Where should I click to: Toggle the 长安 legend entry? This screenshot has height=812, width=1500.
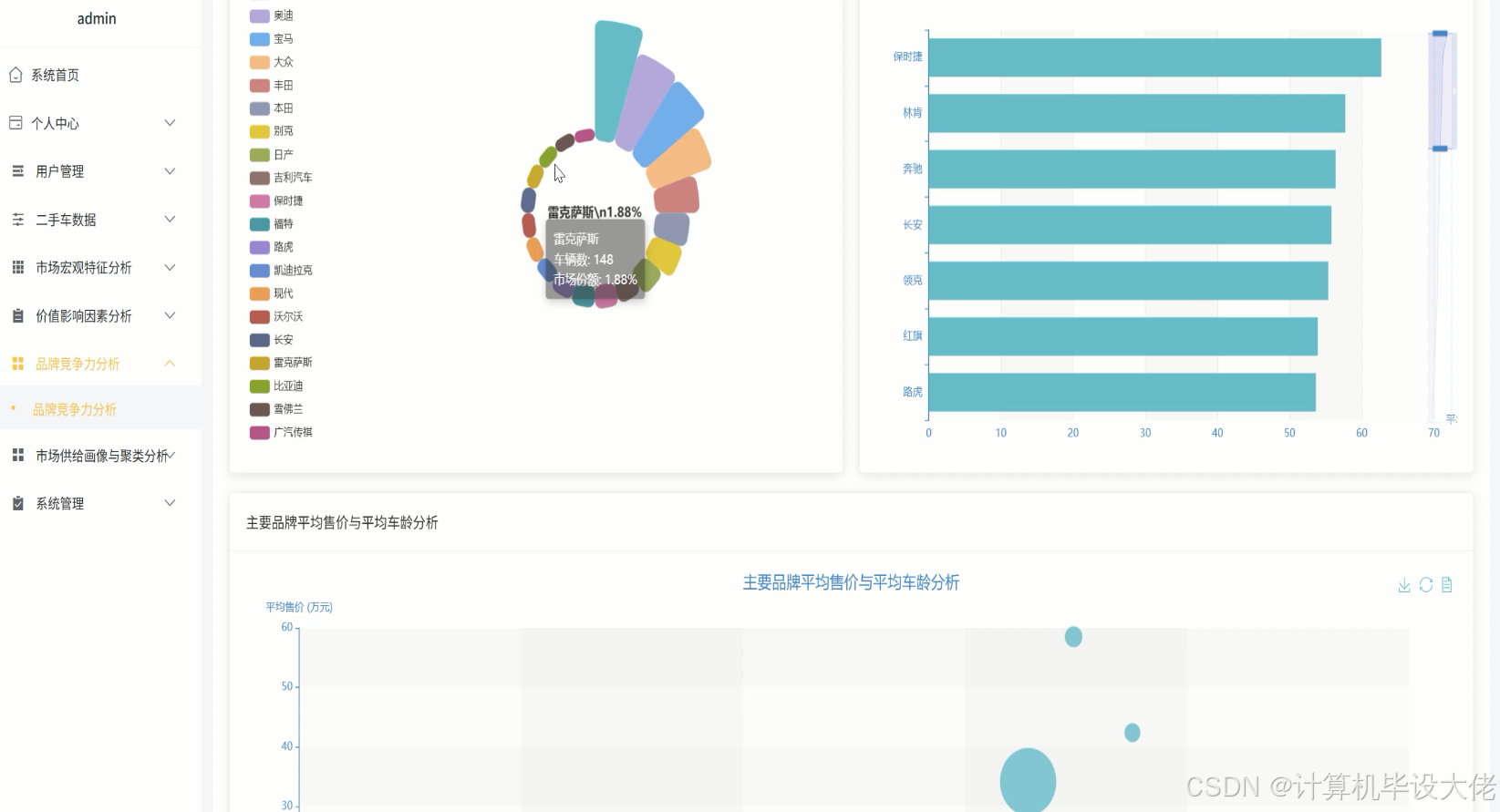(272, 340)
